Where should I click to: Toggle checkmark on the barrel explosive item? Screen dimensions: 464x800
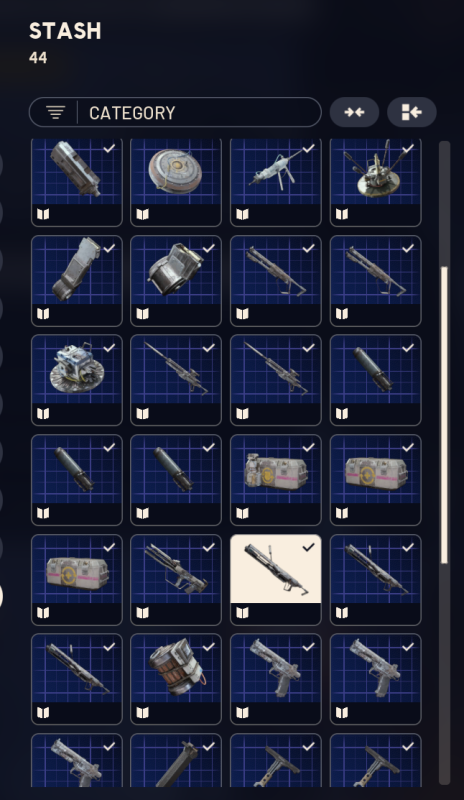[x=209, y=646]
